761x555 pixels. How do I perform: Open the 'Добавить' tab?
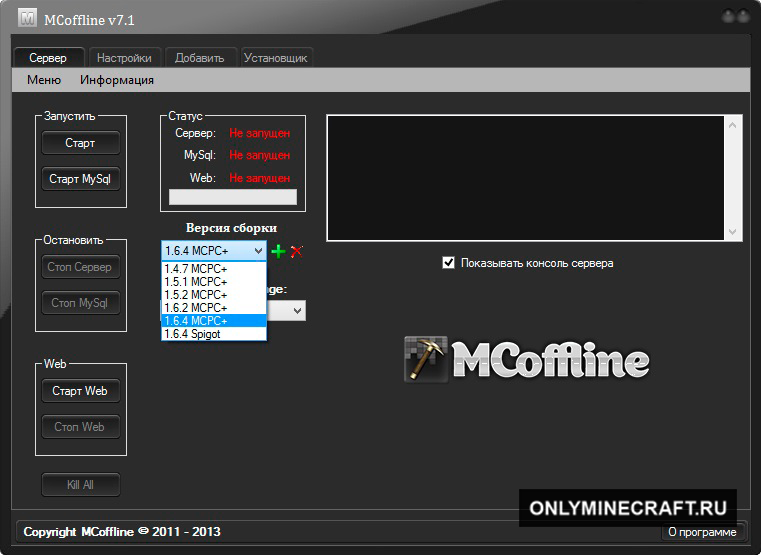point(199,58)
